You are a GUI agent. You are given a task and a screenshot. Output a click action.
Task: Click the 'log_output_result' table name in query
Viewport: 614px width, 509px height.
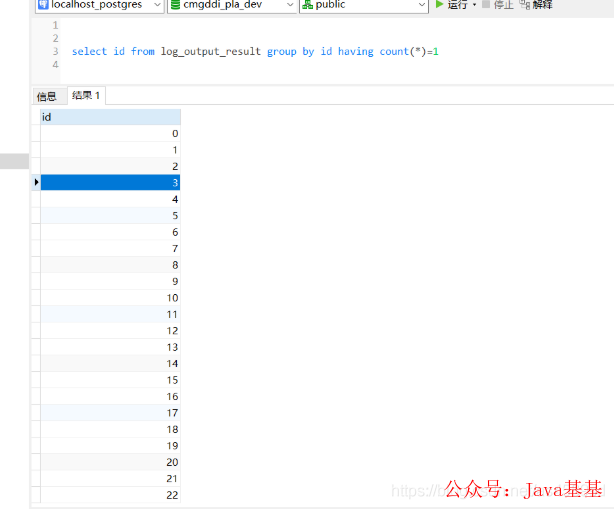click(211, 51)
